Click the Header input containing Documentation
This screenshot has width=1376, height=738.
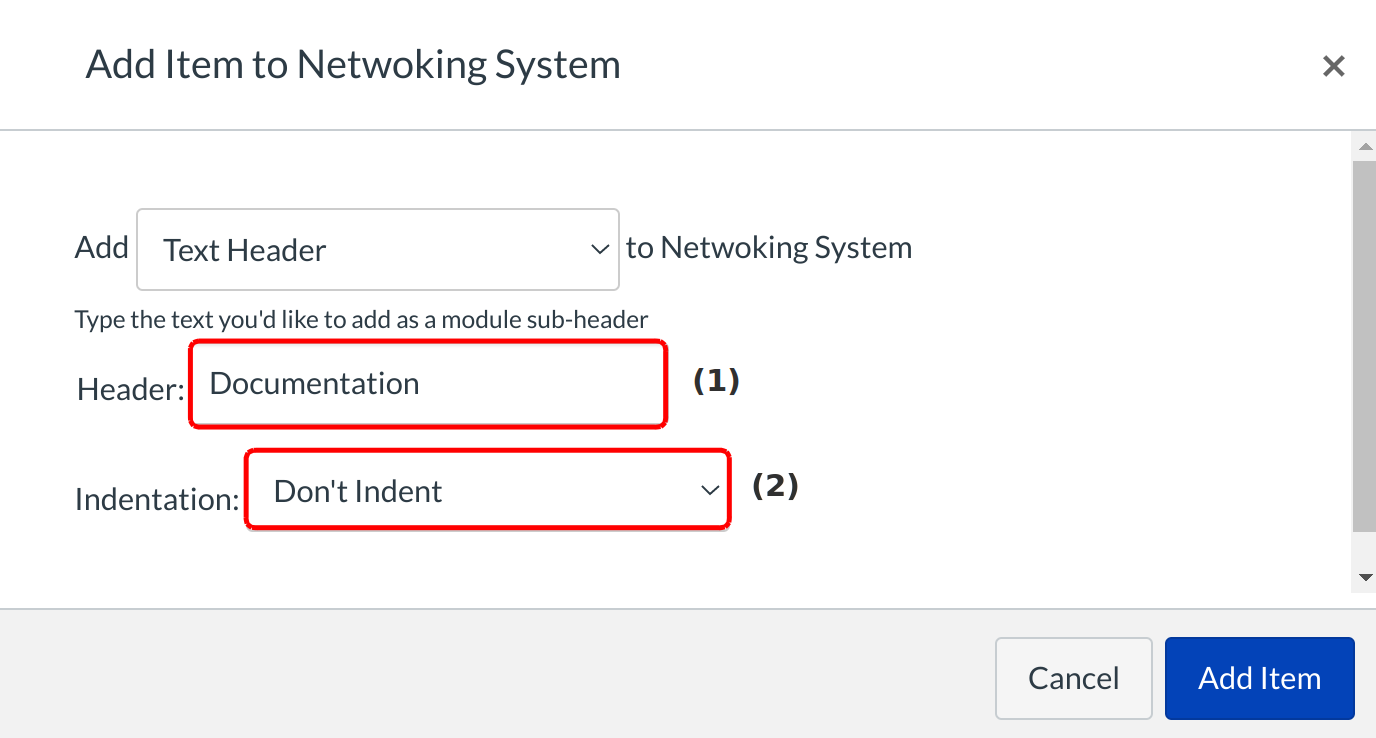pos(427,384)
